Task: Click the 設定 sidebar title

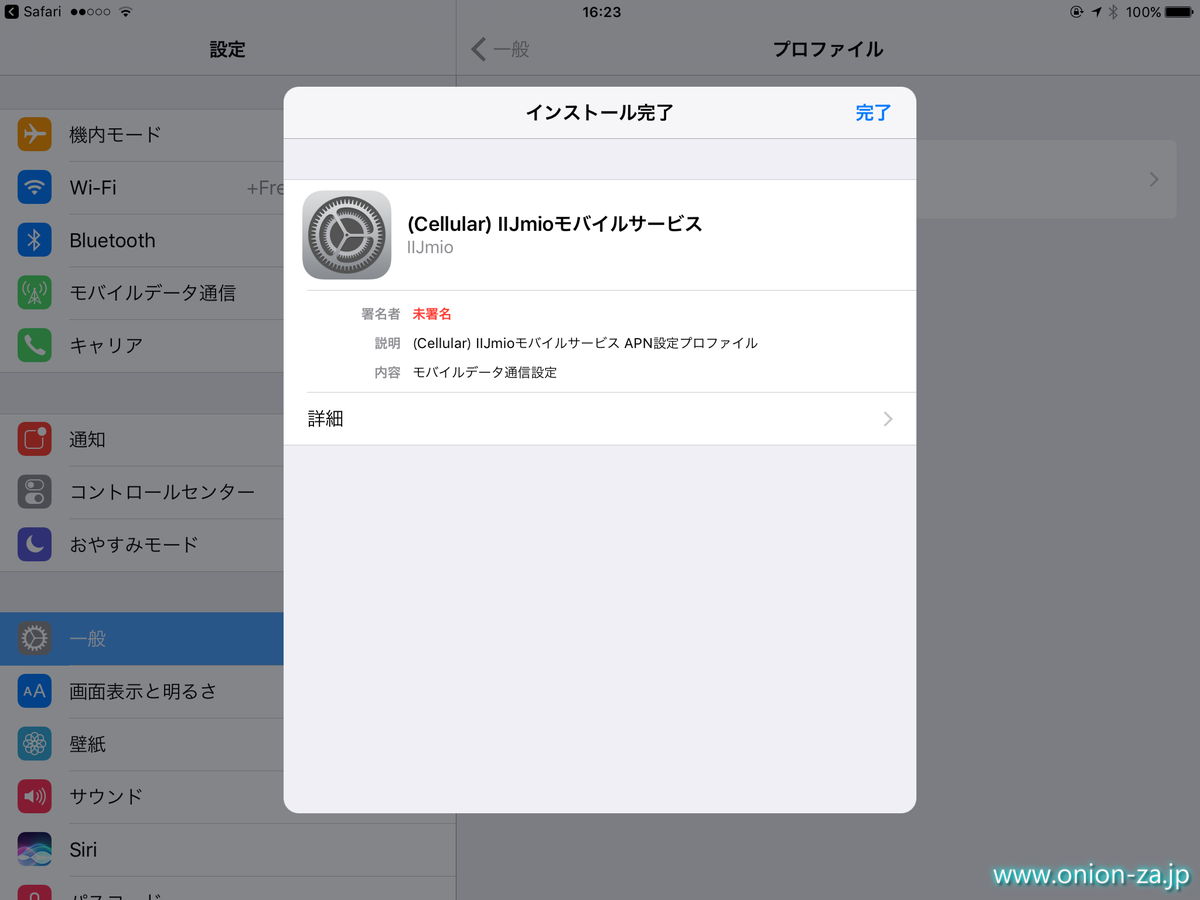Action: tap(228, 49)
